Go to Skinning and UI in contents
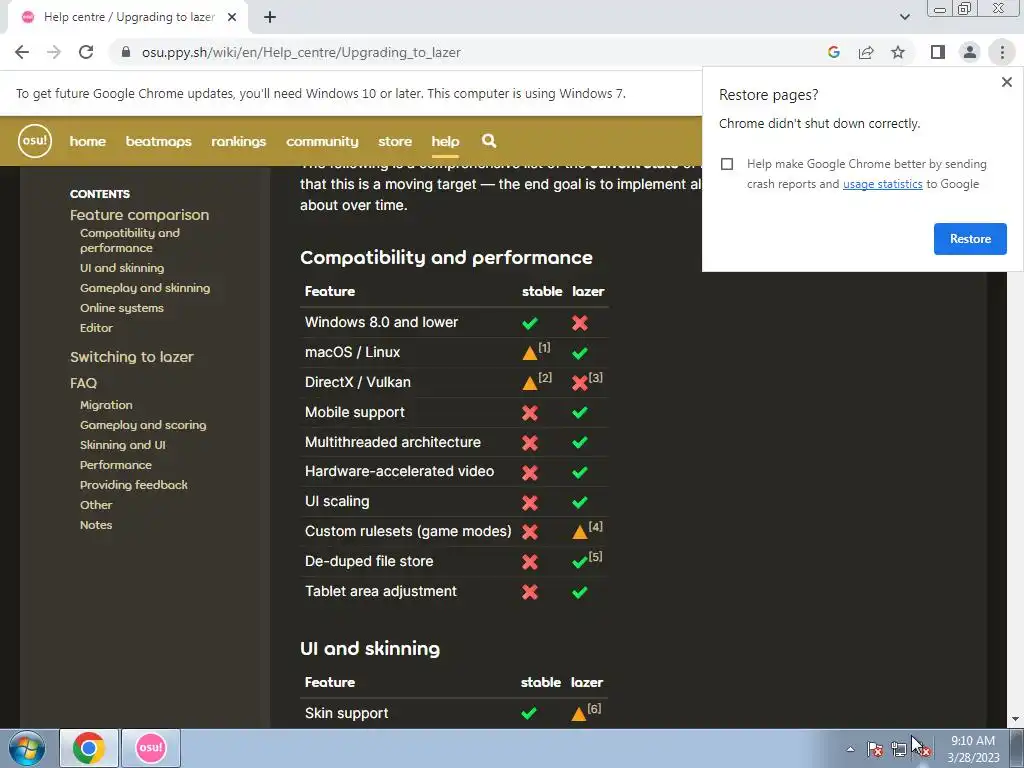 click(x=123, y=445)
